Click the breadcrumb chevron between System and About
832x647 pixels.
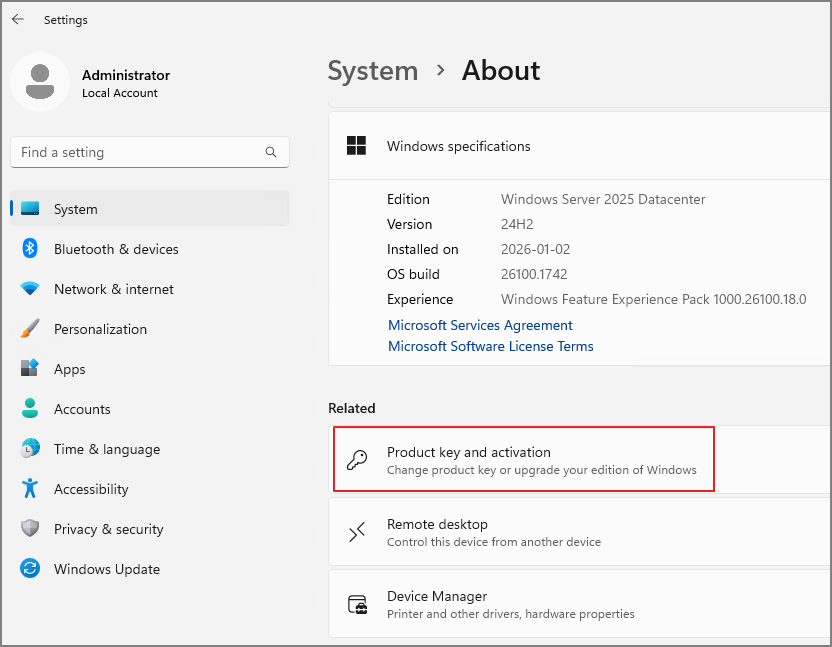pos(440,70)
